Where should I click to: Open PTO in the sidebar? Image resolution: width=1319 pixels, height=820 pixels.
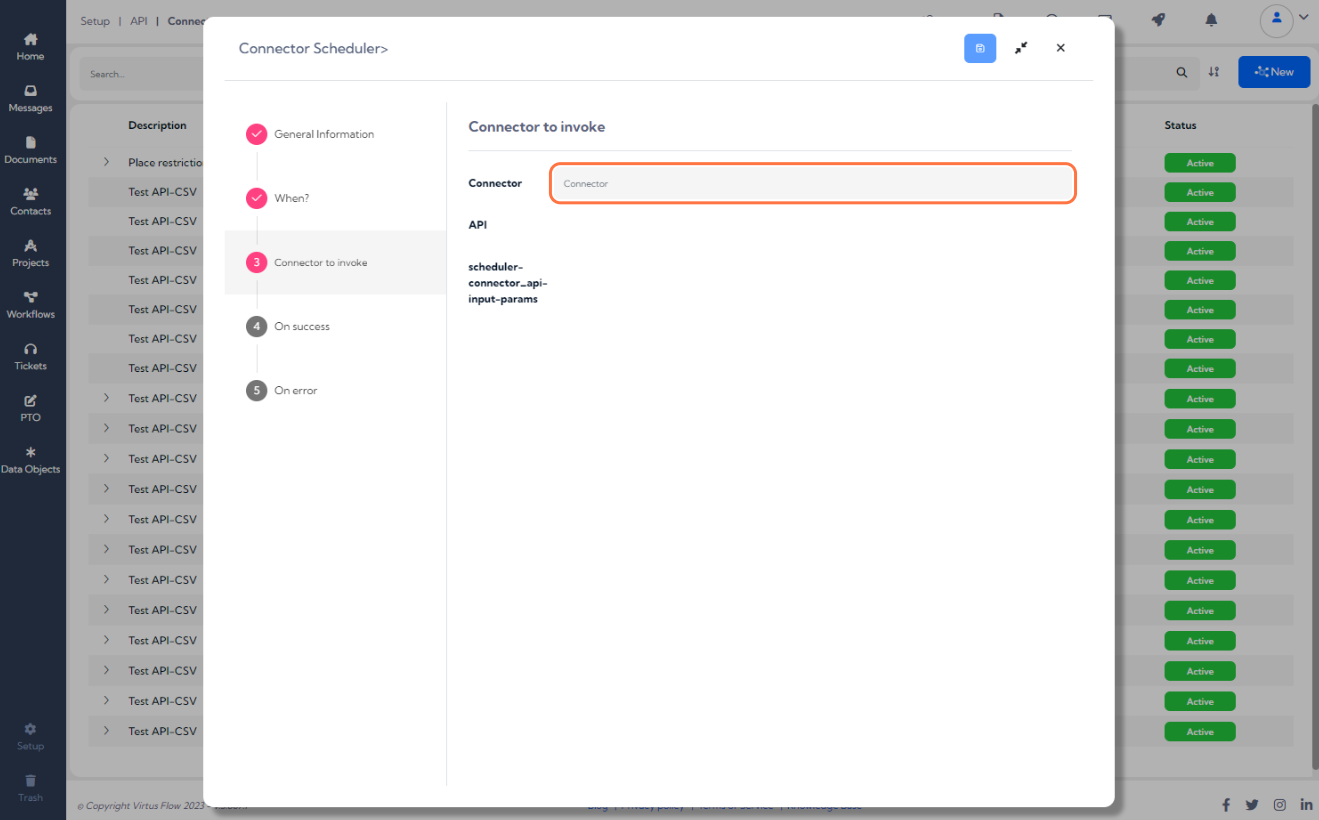[x=30, y=408]
